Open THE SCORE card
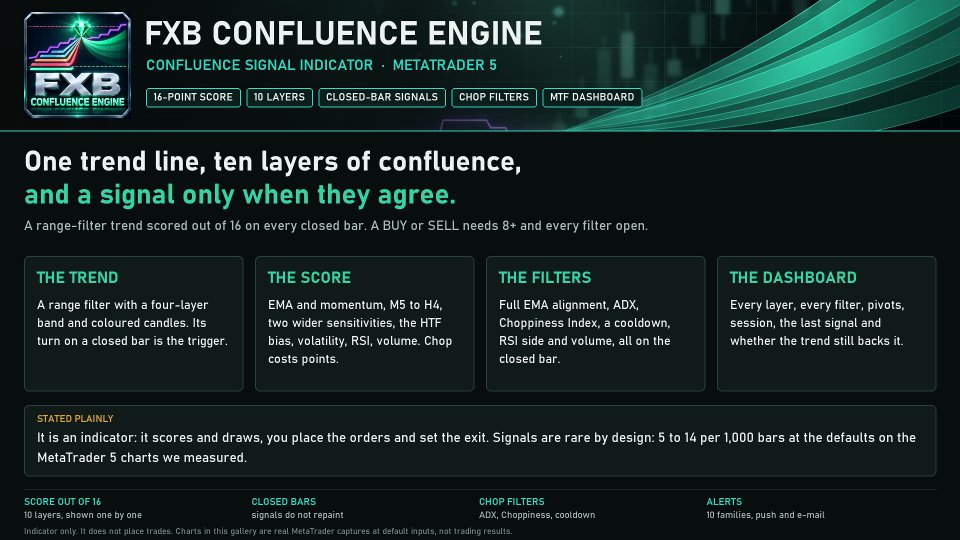The height and width of the screenshot is (540, 960). [364, 323]
